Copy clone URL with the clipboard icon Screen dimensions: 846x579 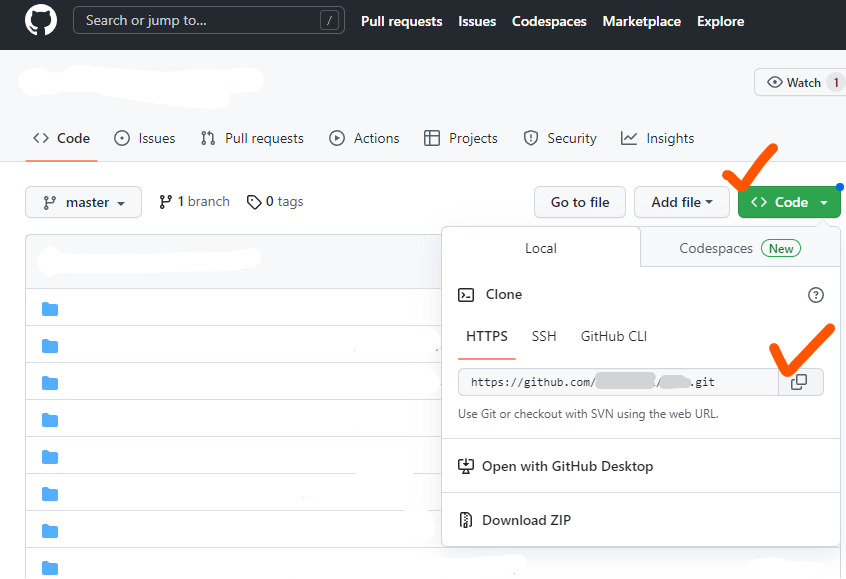pyautogui.click(x=799, y=382)
